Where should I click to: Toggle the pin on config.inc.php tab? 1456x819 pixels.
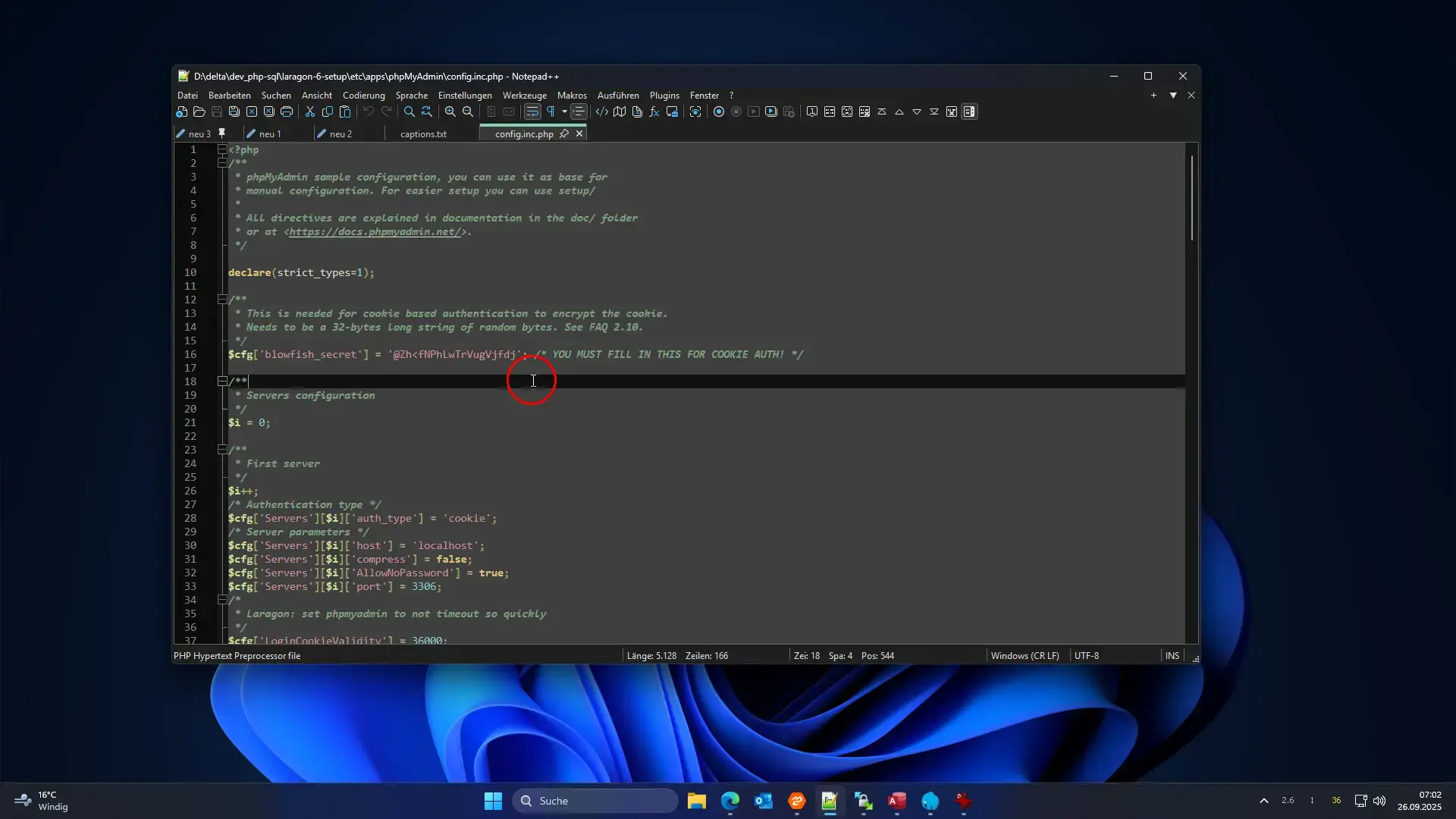564,133
